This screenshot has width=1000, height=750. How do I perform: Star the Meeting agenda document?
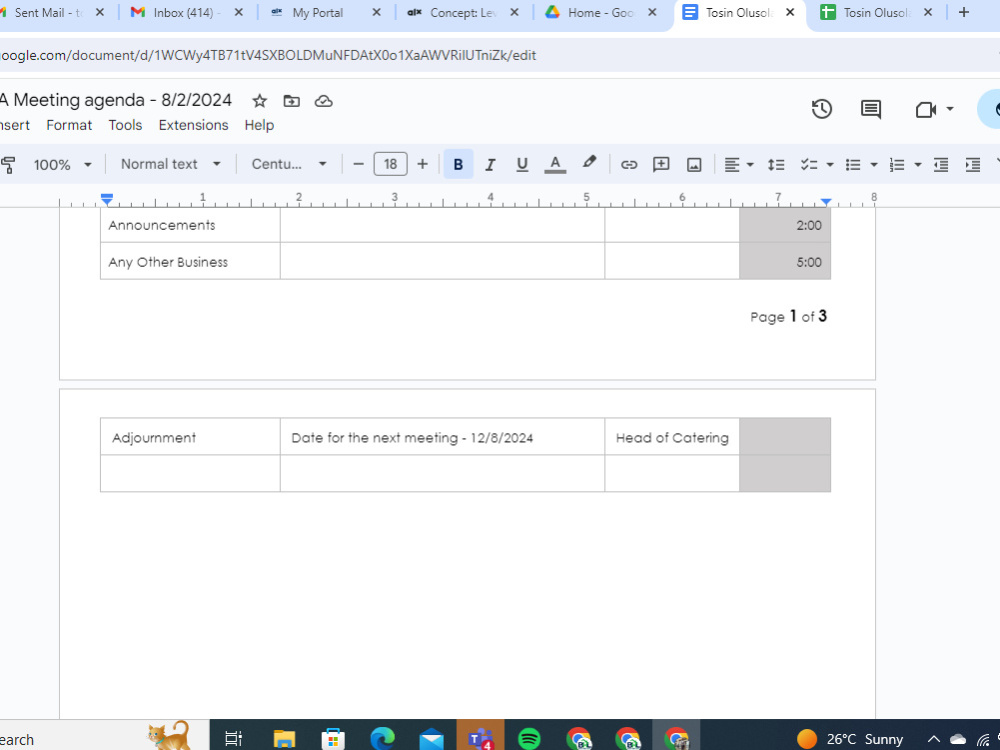click(259, 101)
